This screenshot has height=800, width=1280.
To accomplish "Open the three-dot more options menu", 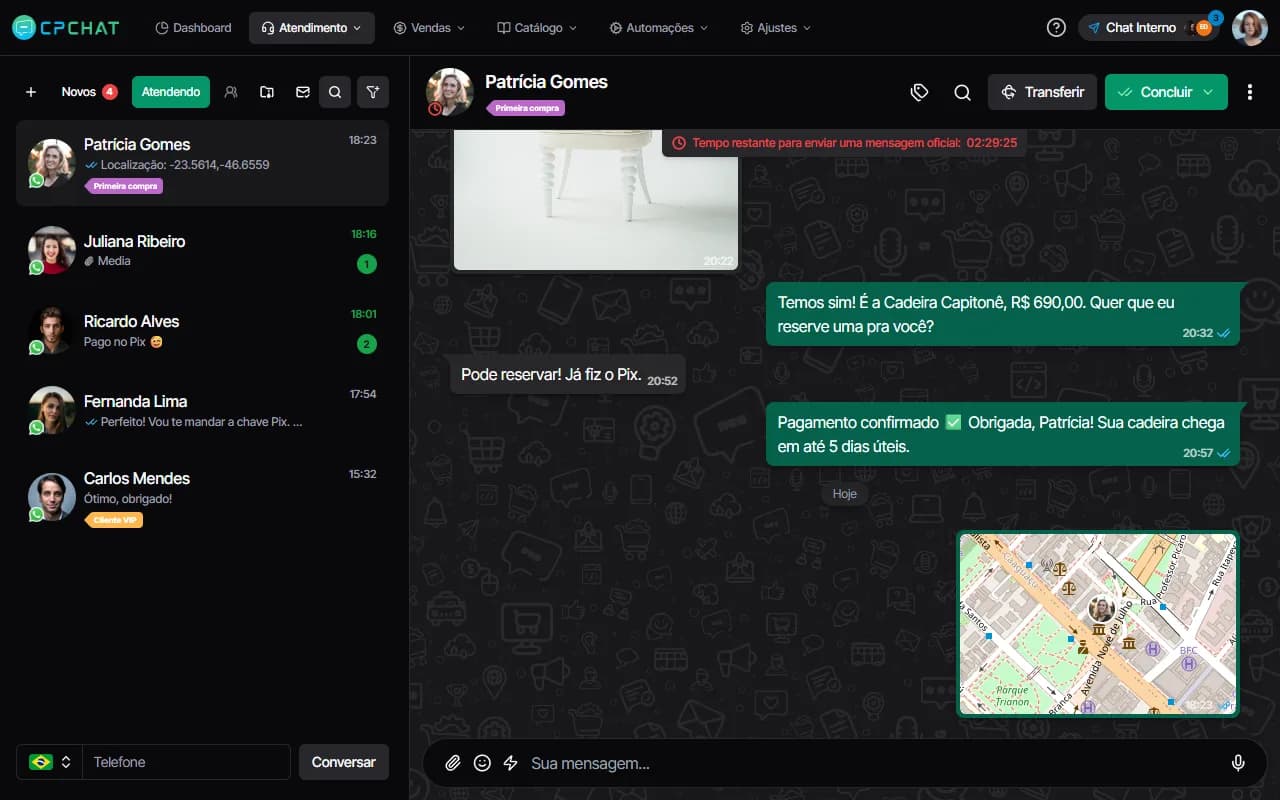I will pyautogui.click(x=1250, y=92).
